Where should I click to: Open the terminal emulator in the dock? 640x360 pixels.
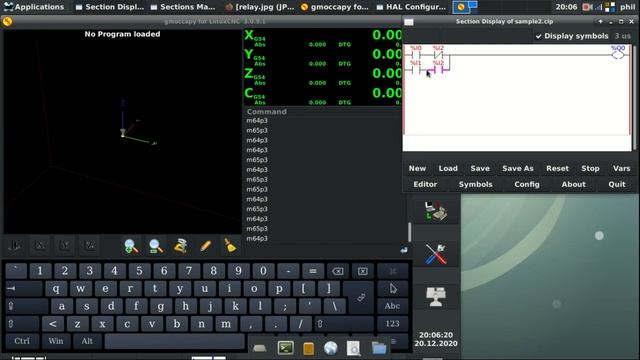[x=285, y=348]
